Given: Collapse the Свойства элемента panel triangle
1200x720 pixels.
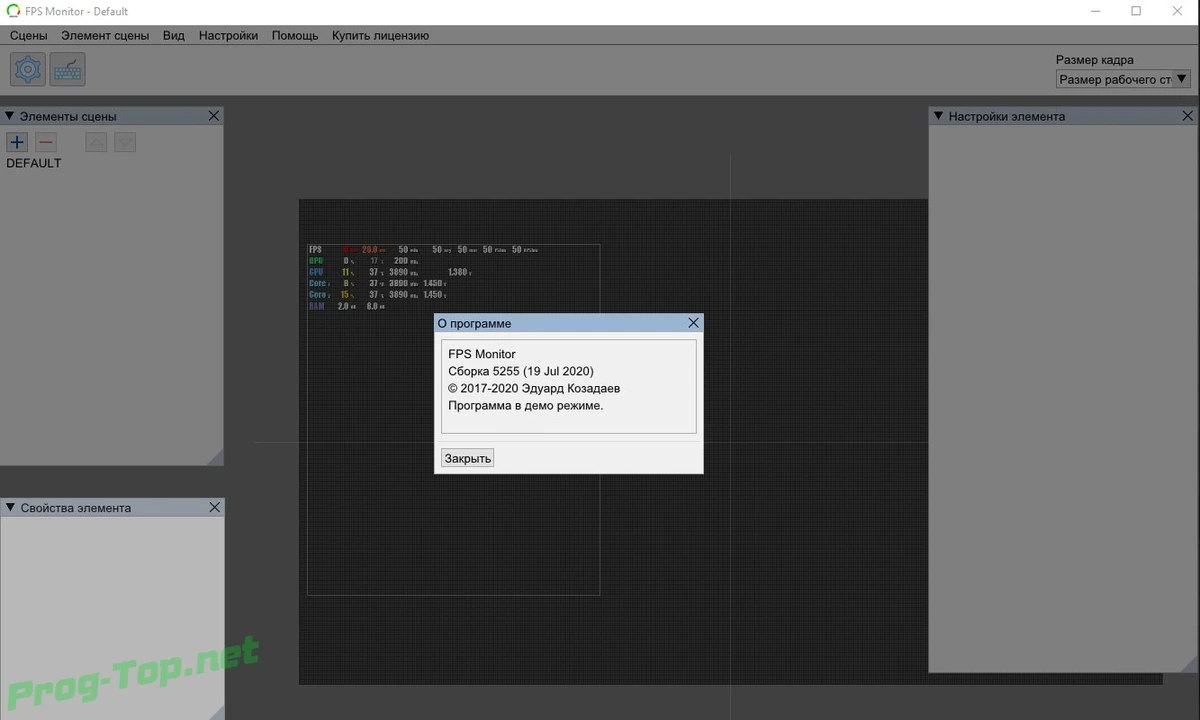Looking at the screenshot, I should click(10, 507).
